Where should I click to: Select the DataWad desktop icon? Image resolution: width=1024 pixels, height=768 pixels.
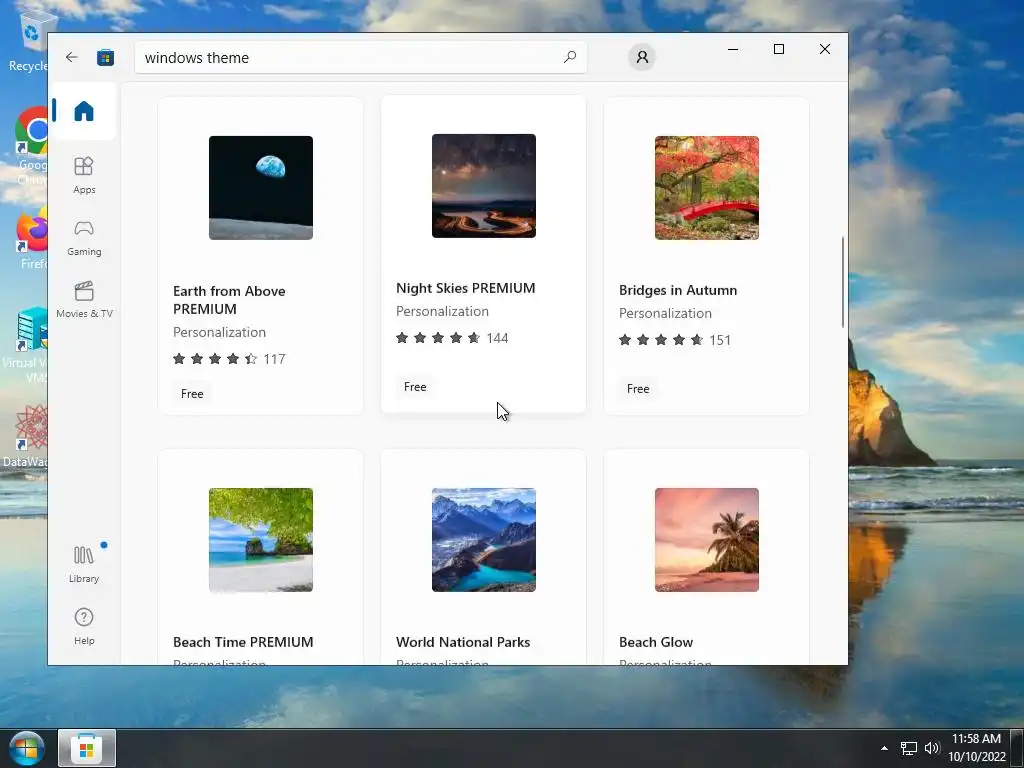pyautogui.click(x=27, y=436)
